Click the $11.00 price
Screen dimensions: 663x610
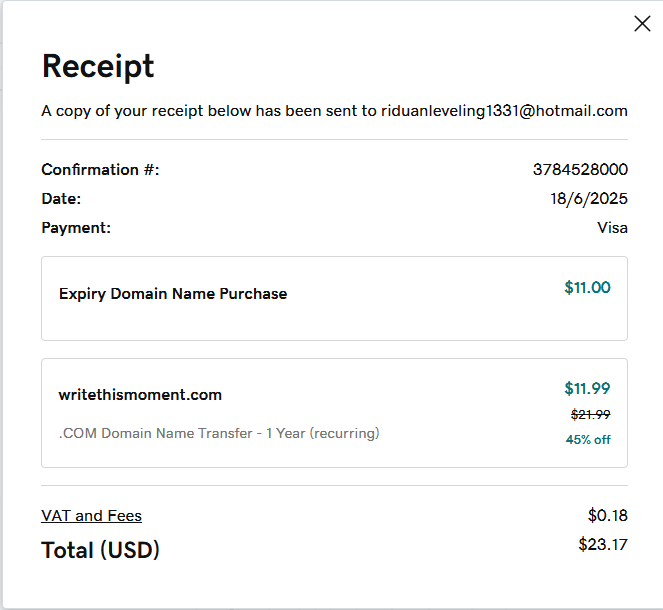pos(587,288)
